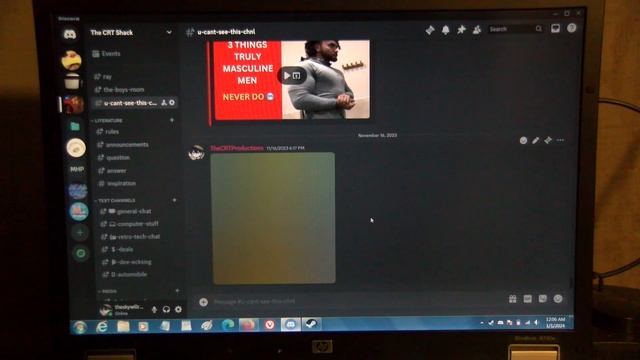
Task: Open the deals channel
Action: click(x=118, y=249)
